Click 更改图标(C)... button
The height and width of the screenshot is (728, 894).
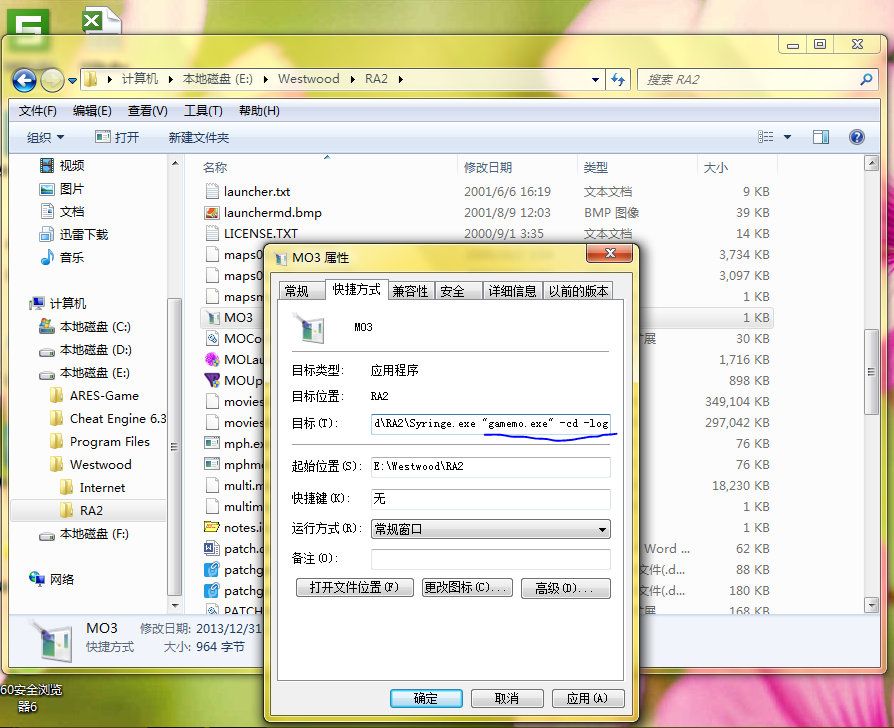point(467,588)
